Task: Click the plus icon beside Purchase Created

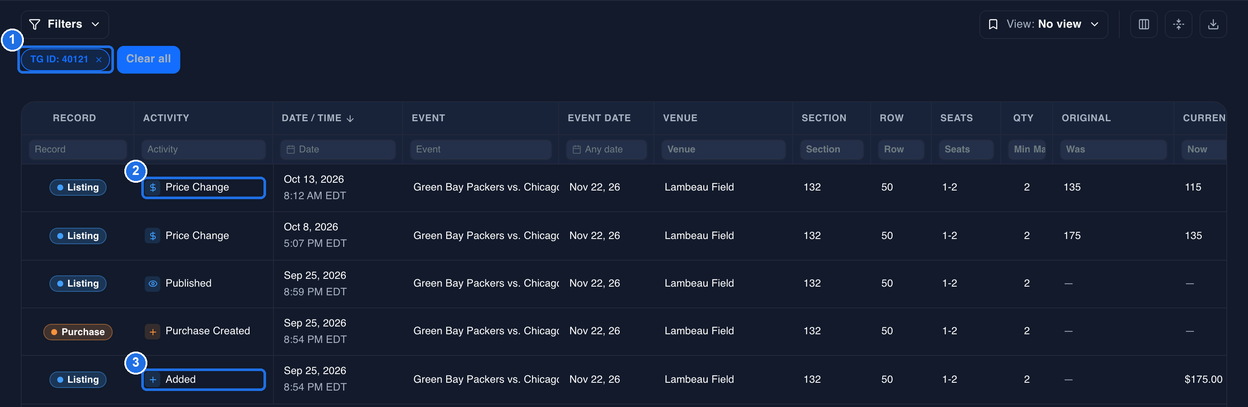Action: coord(152,331)
